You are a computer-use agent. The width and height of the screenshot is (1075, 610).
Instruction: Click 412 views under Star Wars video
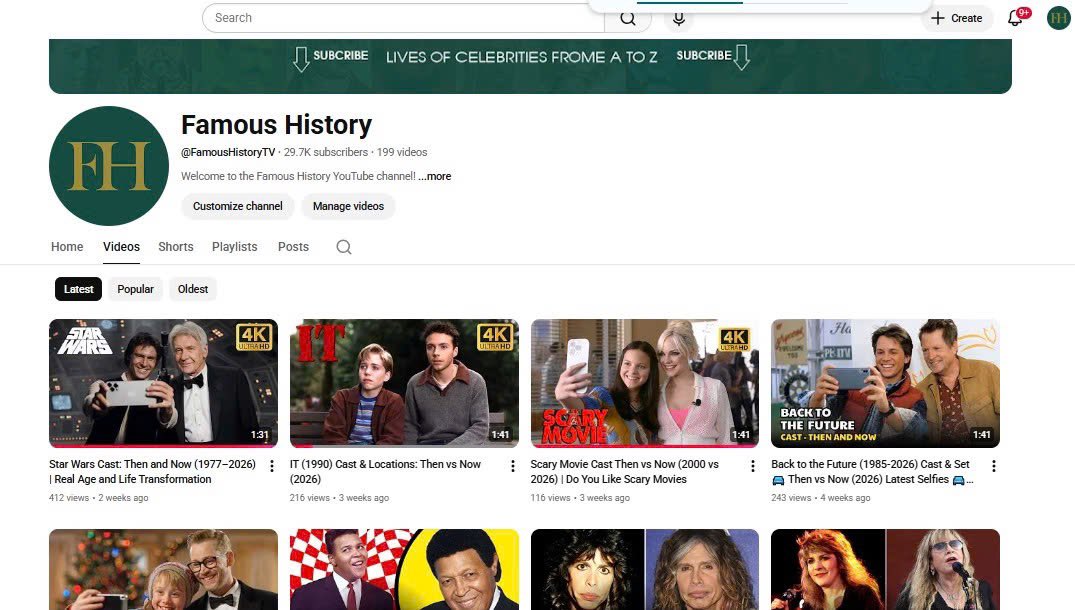point(69,498)
